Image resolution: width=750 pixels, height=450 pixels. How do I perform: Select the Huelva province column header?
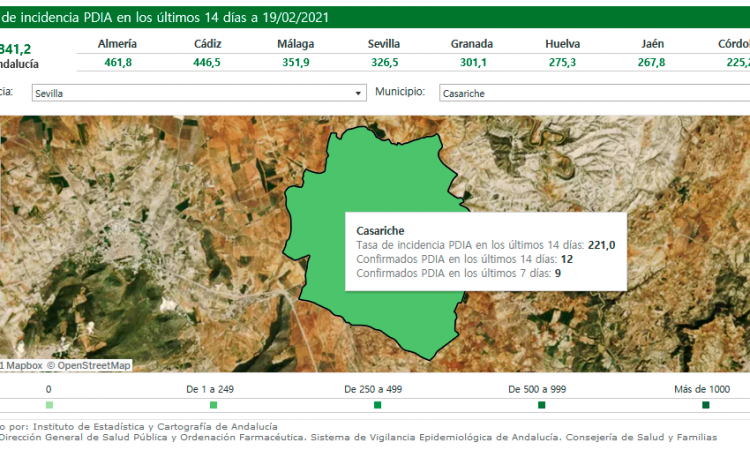point(562,44)
